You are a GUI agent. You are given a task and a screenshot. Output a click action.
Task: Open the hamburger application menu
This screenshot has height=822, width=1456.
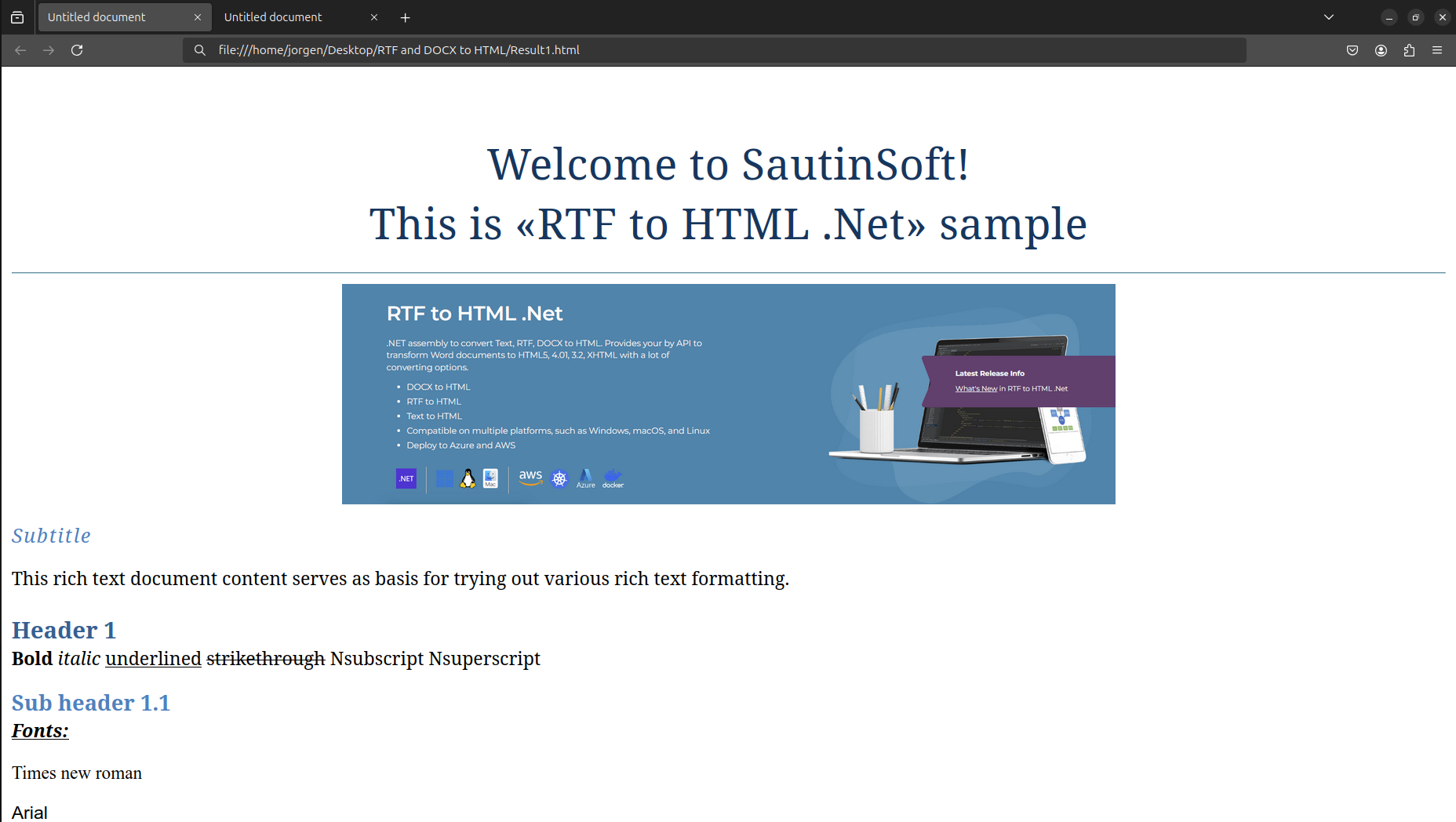click(1437, 50)
